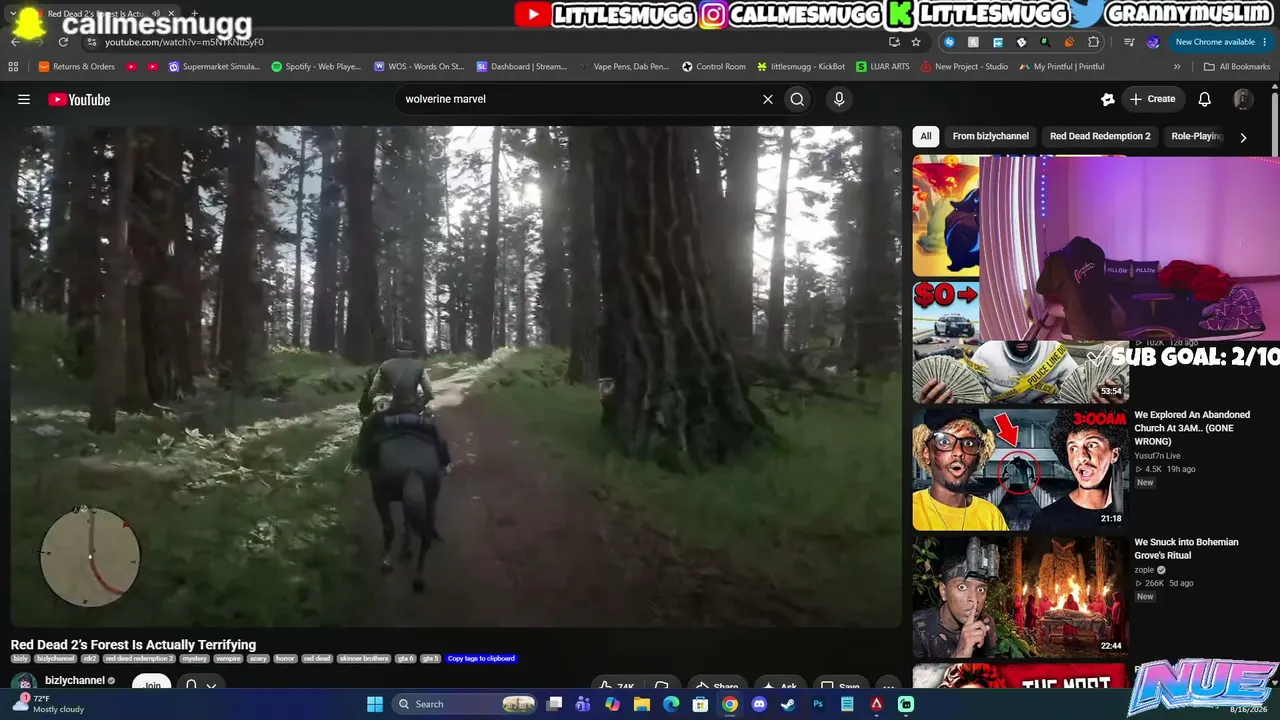Click the 'vampire' tag
This screenshot has height=720, width=1280.
click(228, 658)
